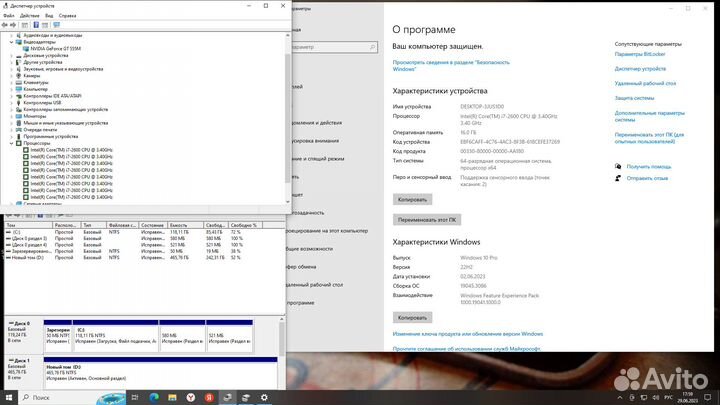The height and width of the screenshot is (405, 720).
Task: Open File Explorer from the taskbar
Action: (172, 398)
